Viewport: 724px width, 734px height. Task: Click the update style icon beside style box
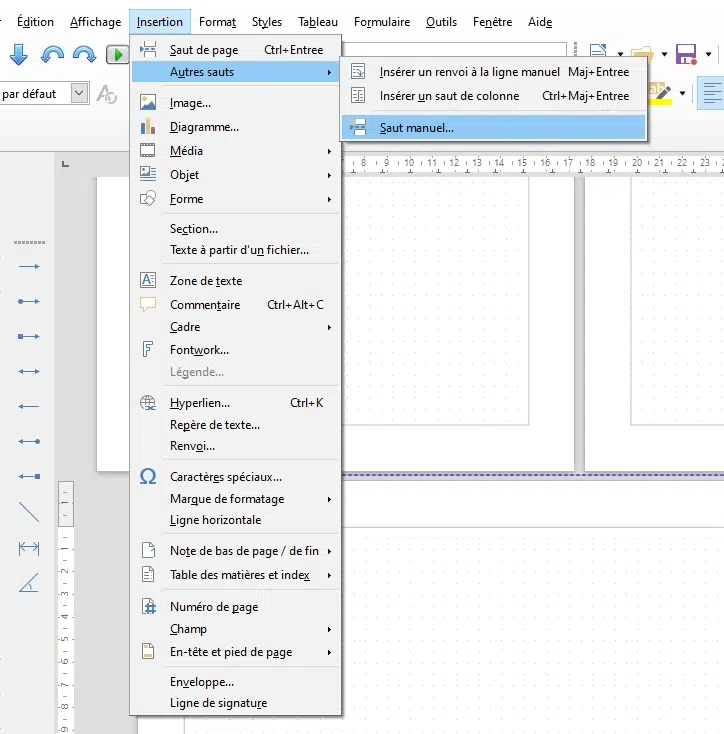click(107, 94)
